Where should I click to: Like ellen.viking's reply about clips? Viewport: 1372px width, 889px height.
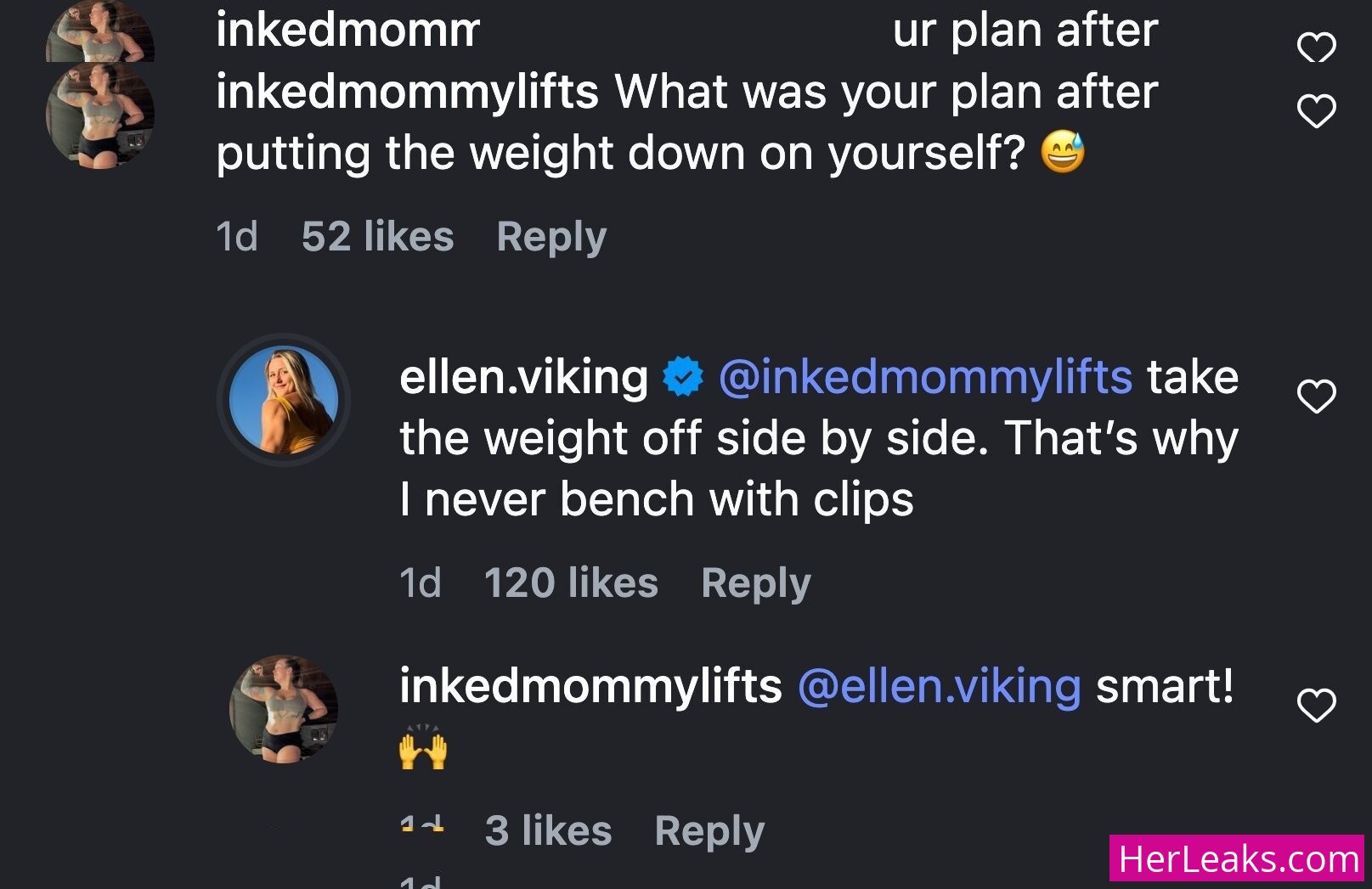1316,397
